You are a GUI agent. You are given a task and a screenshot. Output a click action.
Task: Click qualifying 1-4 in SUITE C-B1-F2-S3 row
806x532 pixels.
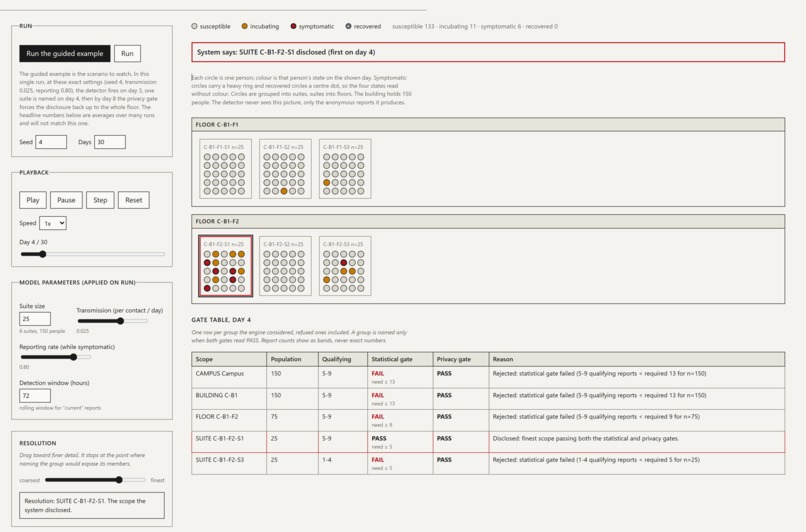pyautogui.click(x=327, y=460)
